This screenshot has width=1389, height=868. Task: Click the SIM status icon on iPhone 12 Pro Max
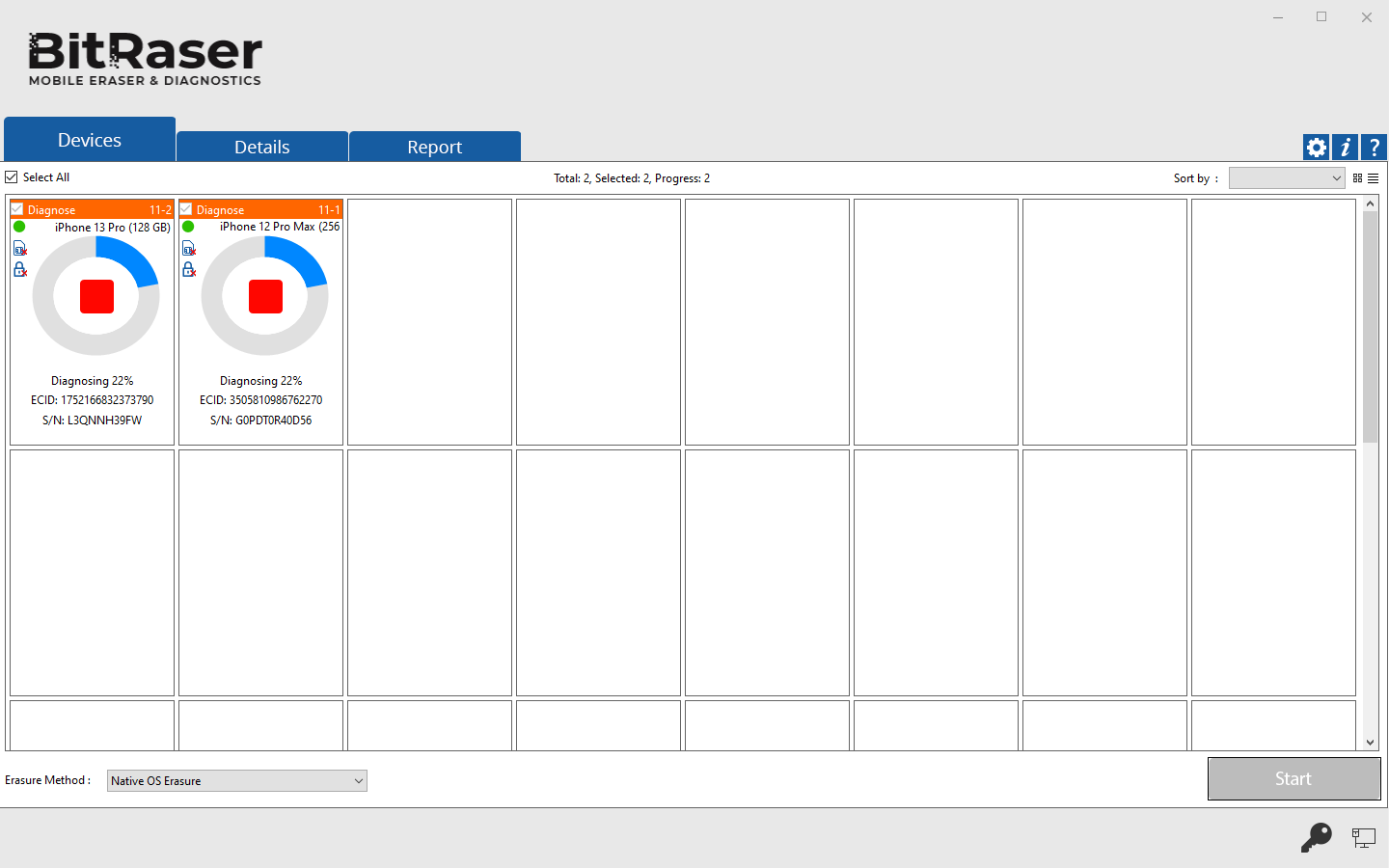pos(189,249)
